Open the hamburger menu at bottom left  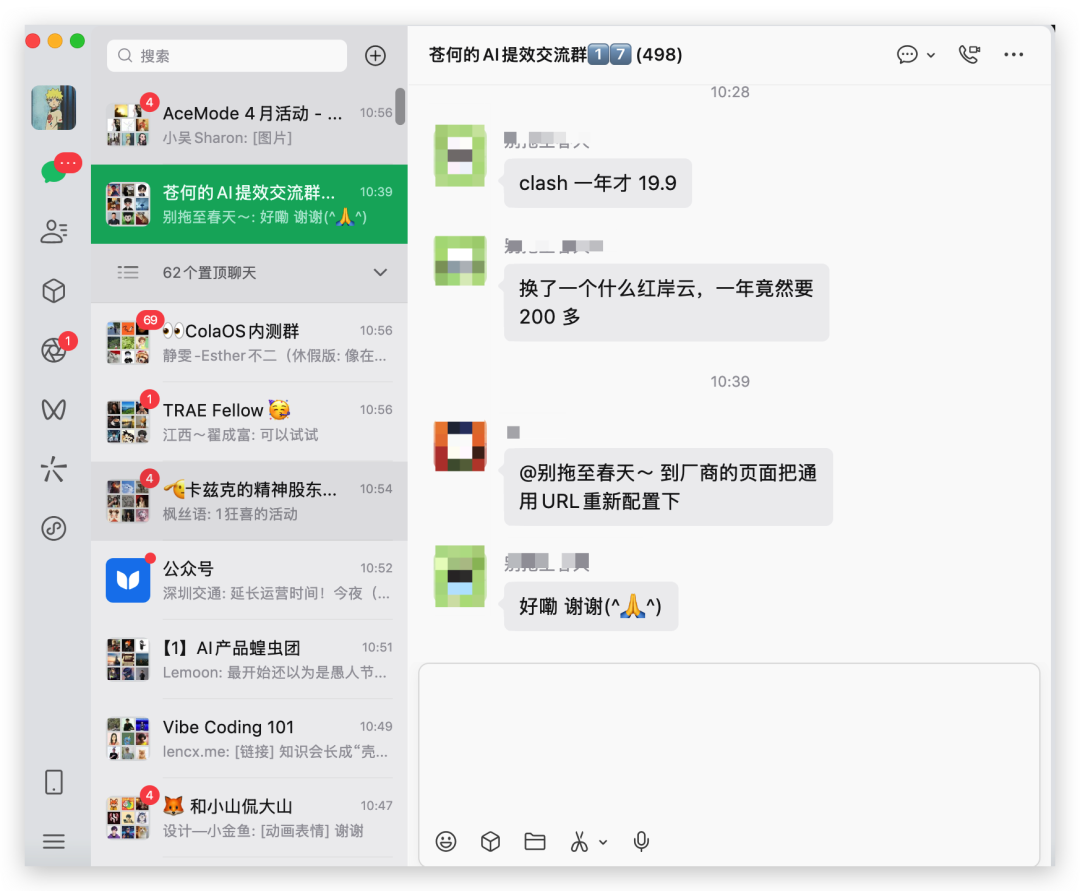pyautogui.click(x=54, y=843)
